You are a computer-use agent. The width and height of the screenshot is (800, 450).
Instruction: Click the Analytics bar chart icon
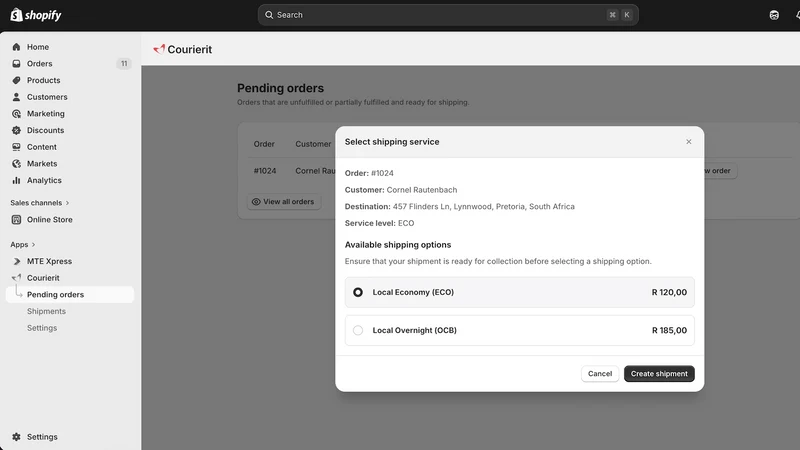click(16, 180)
